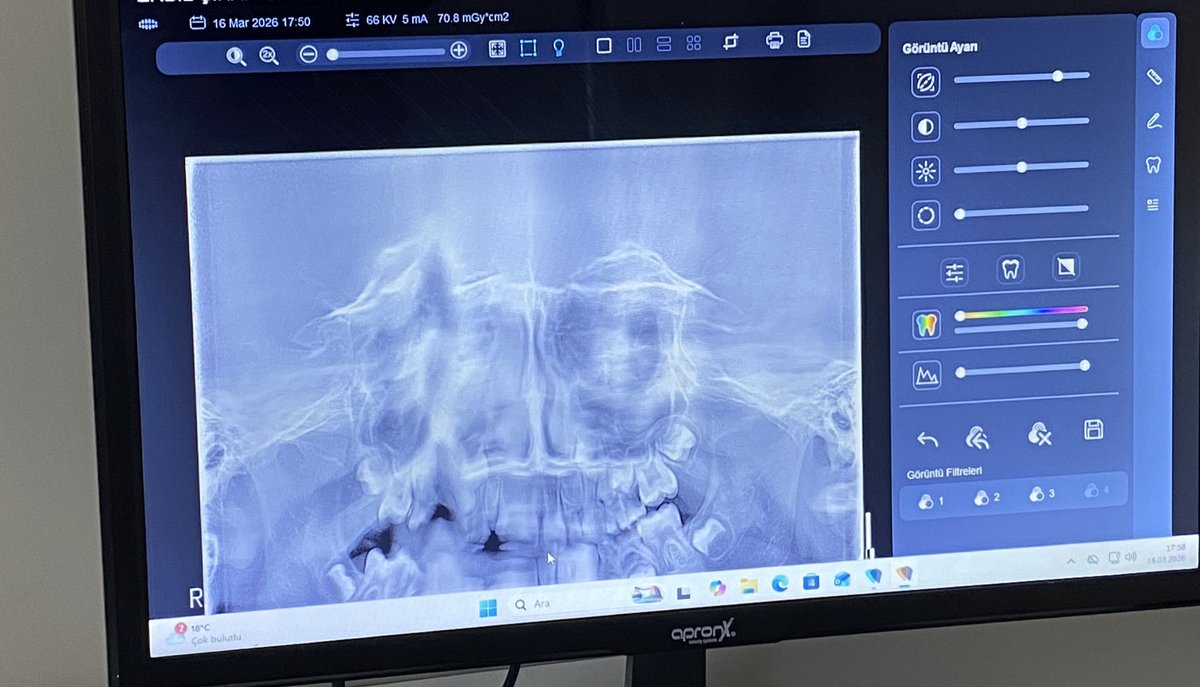Switch to two-column split layout
1200x687 pixels.
tap(634, 45)
